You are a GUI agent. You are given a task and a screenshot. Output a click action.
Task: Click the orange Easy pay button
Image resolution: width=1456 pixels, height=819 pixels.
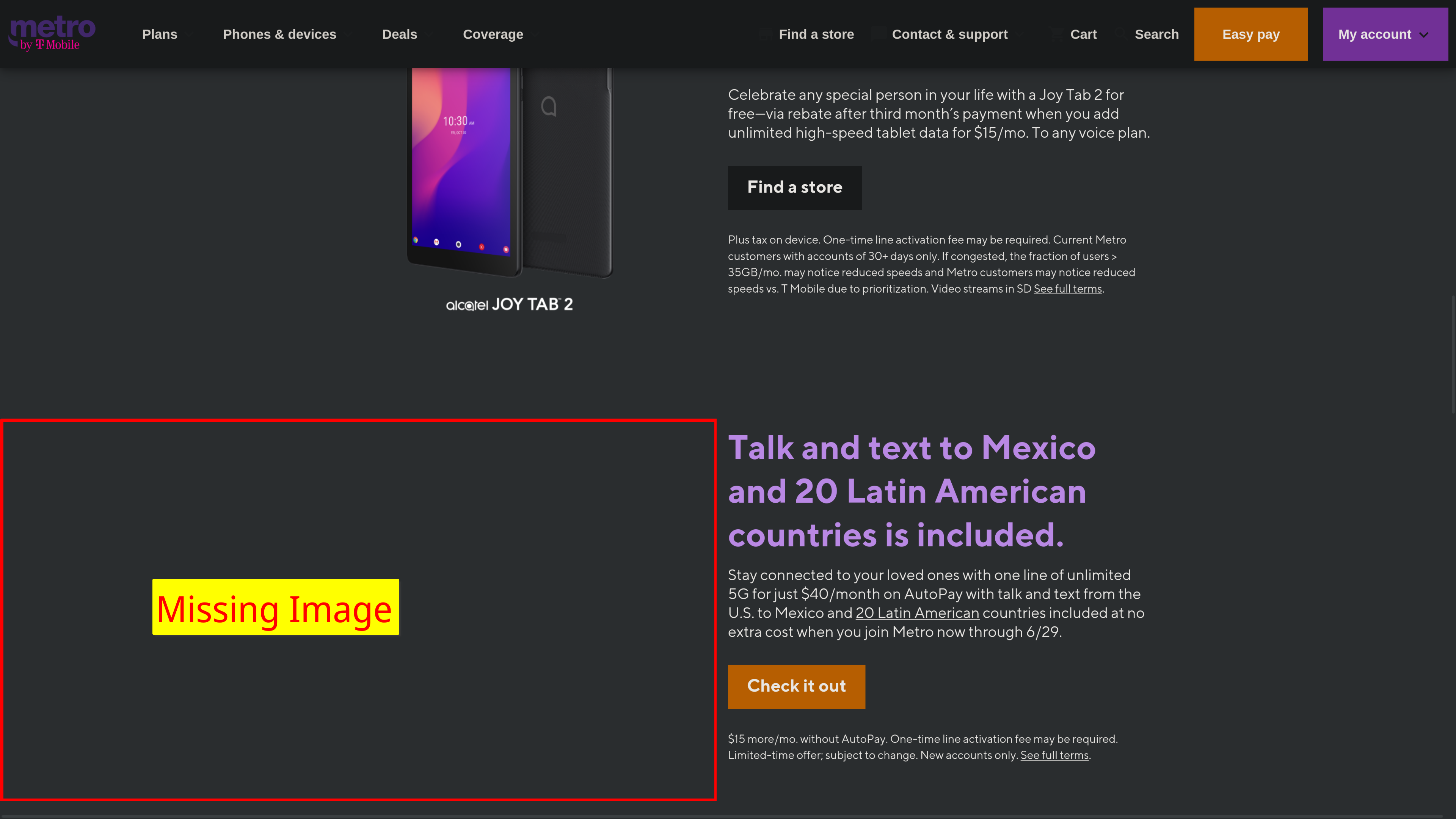[1251, 34]
